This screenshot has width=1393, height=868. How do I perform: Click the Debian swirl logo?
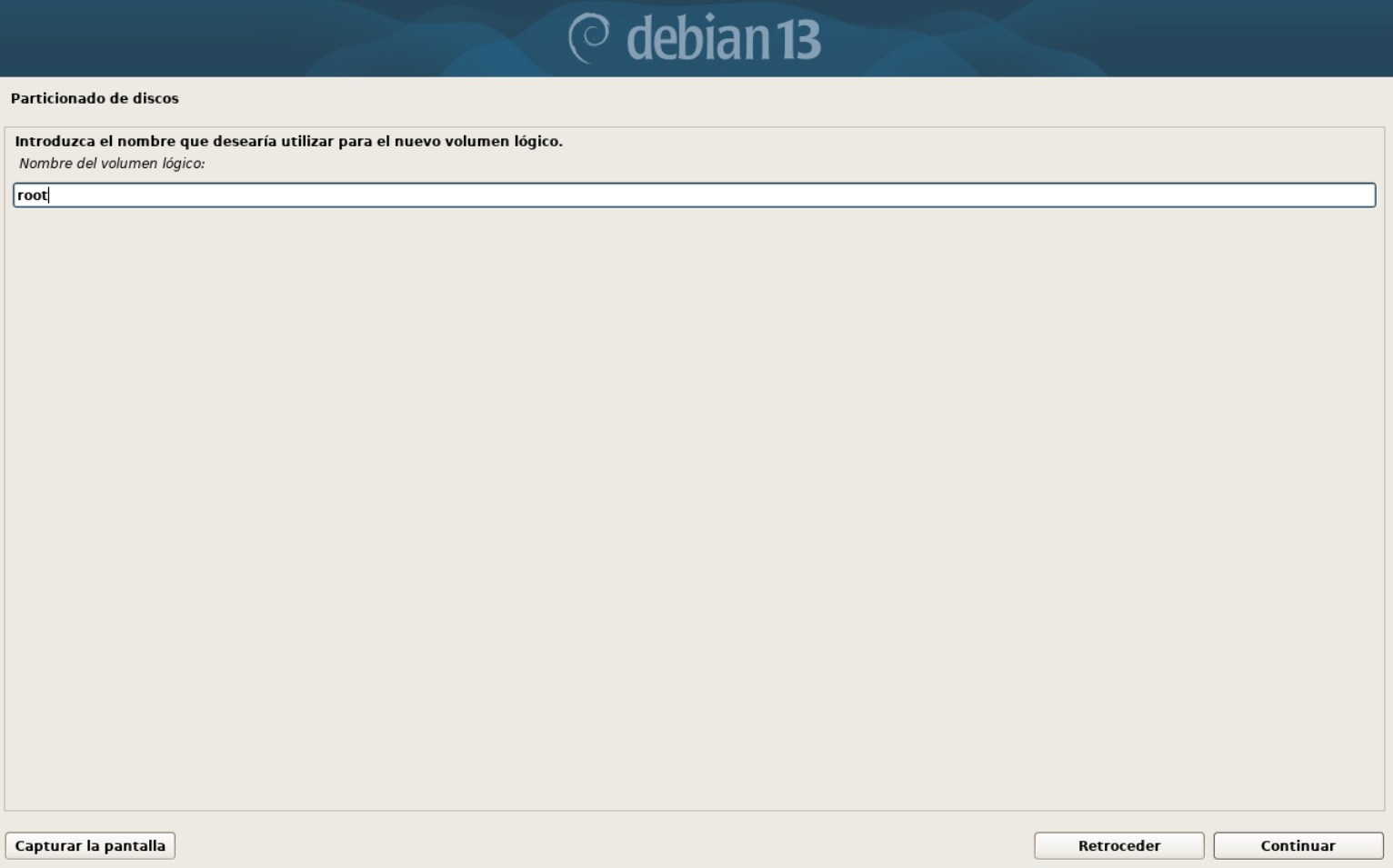(589, 38)
